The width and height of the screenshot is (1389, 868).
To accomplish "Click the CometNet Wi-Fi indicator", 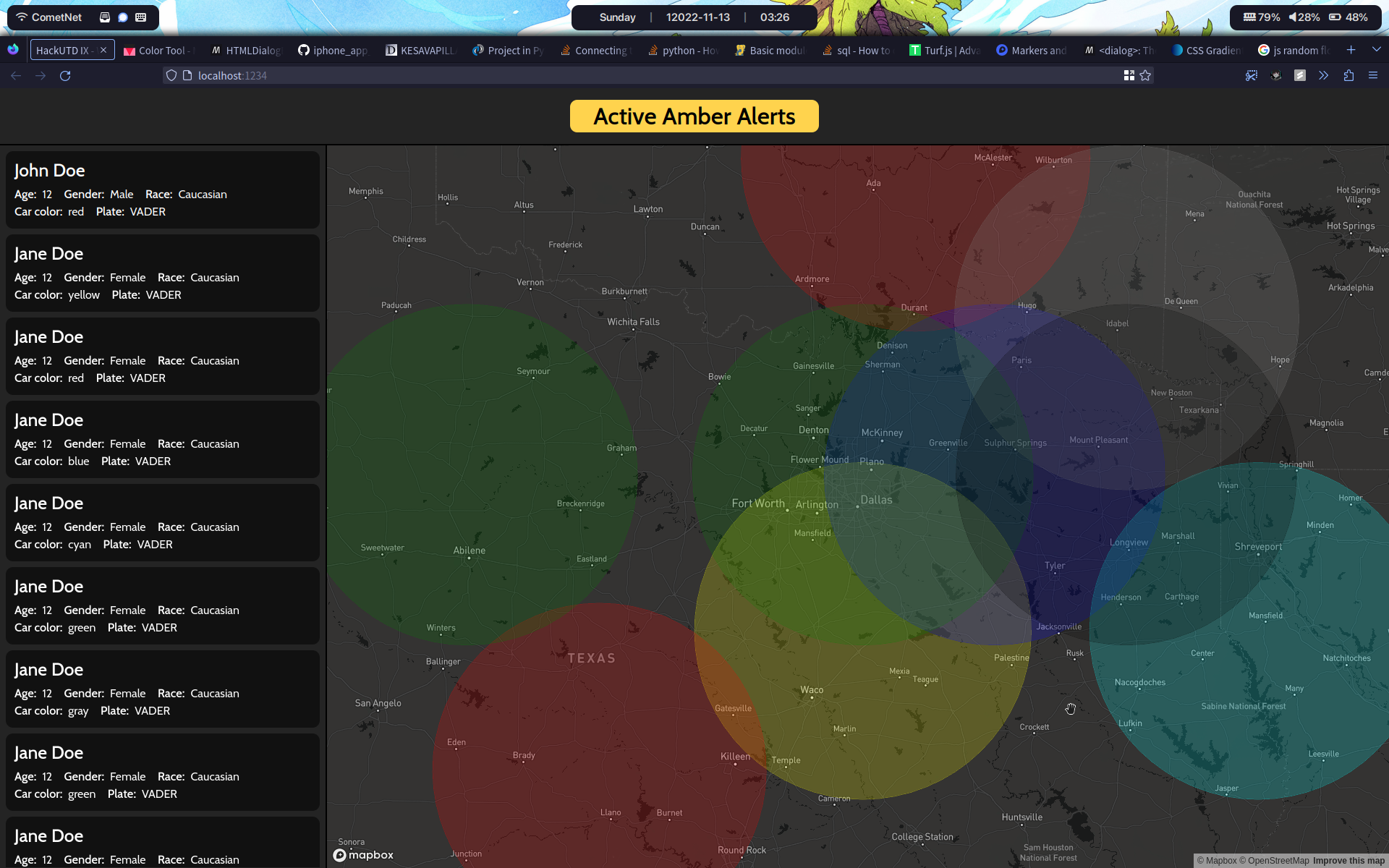I will [48, 17].
